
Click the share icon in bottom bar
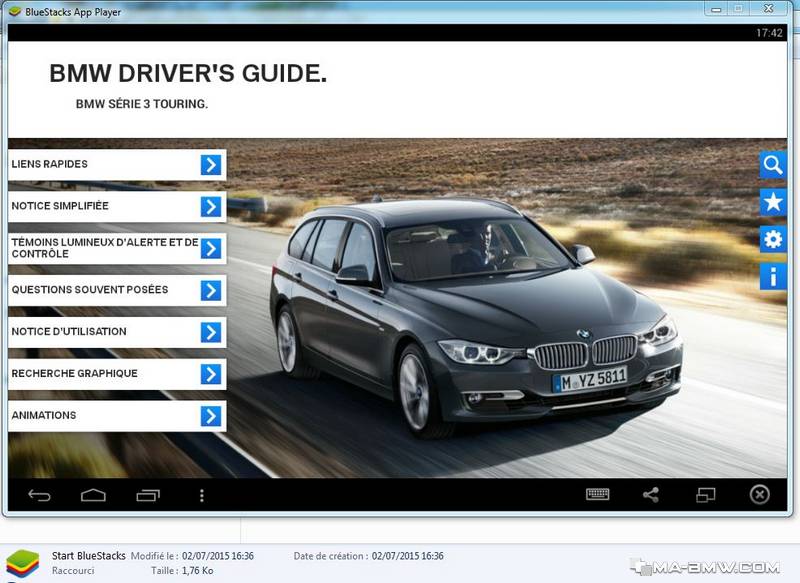651,494
